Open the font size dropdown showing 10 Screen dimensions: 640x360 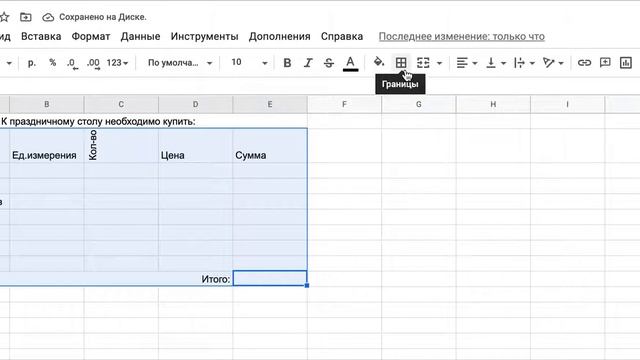(249, 63)
